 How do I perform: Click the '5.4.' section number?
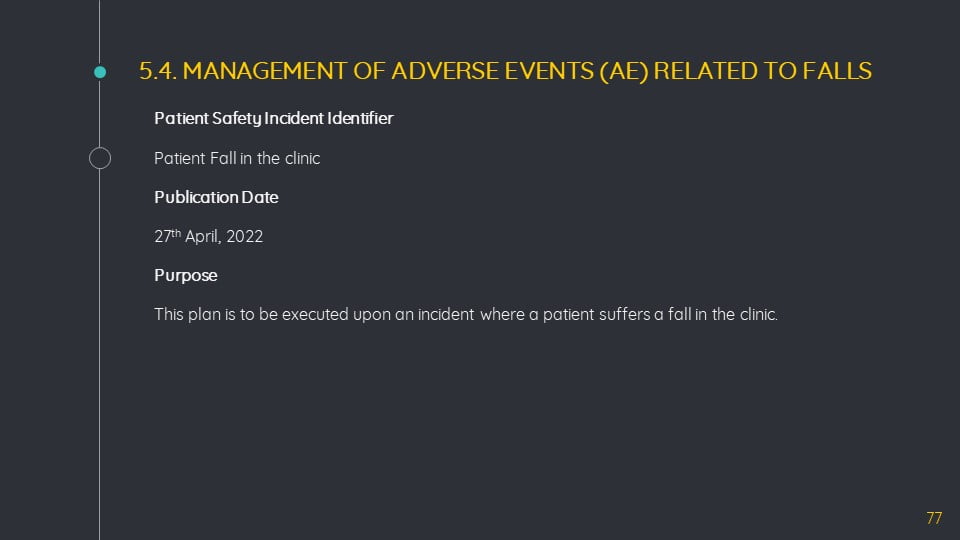tap(158, 71)
